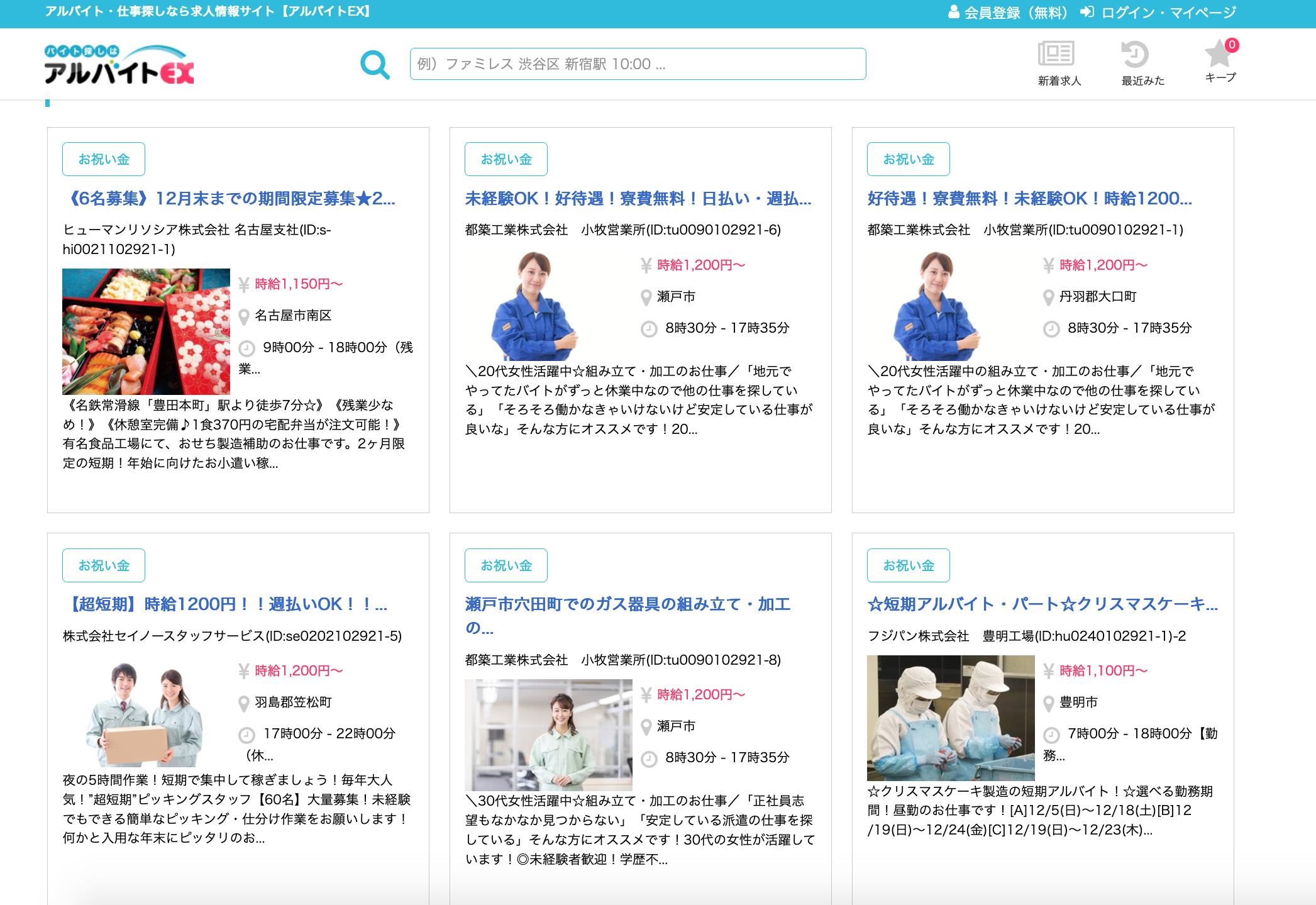Click お祝い金 tag on 瀬戸市穴田町 card
1316x905 pixels.
(x=506, y=565)
